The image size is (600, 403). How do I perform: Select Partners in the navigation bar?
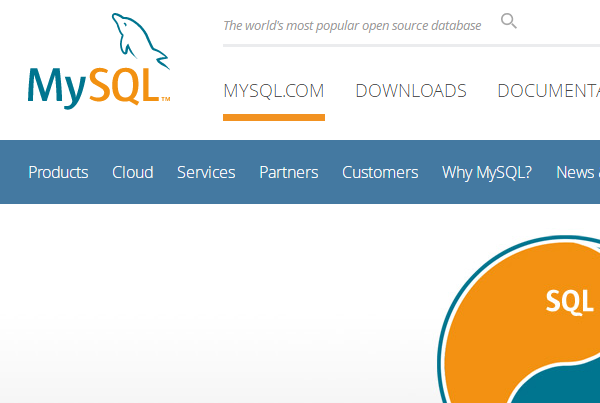(x=289, y=172)
